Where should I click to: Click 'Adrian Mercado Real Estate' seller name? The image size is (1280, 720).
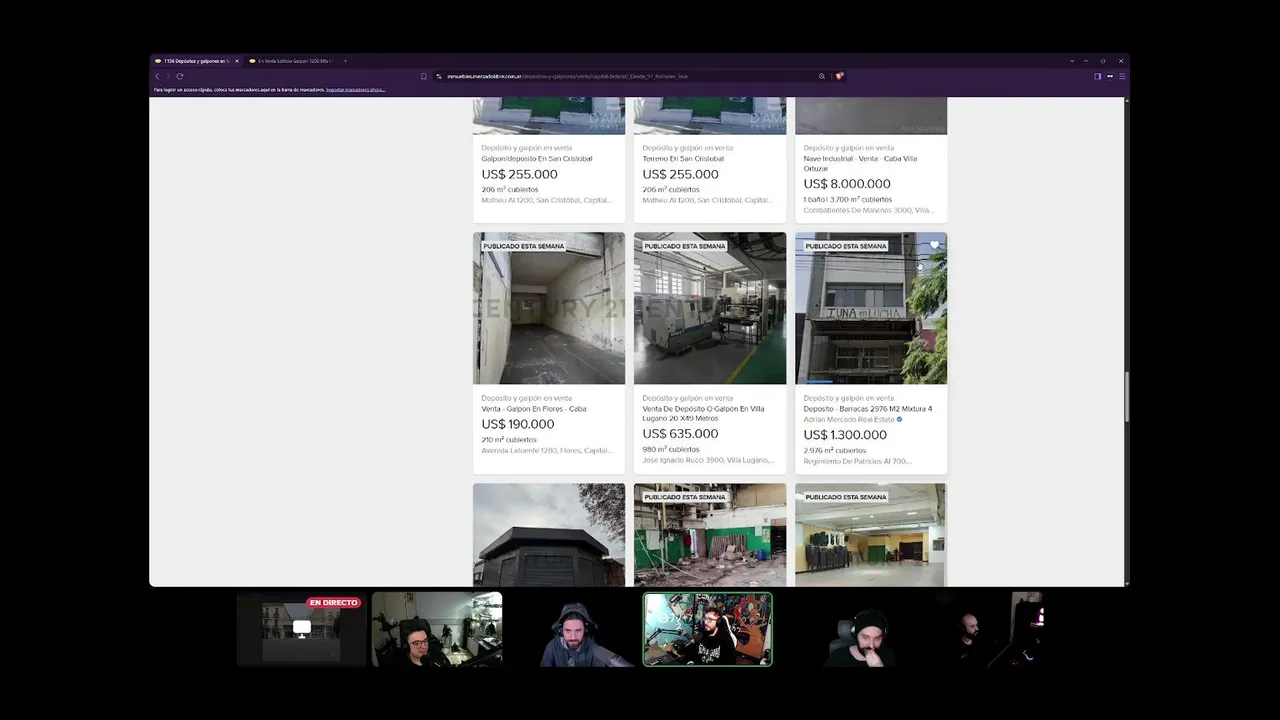pyautogui.click(x=849, y=419)
